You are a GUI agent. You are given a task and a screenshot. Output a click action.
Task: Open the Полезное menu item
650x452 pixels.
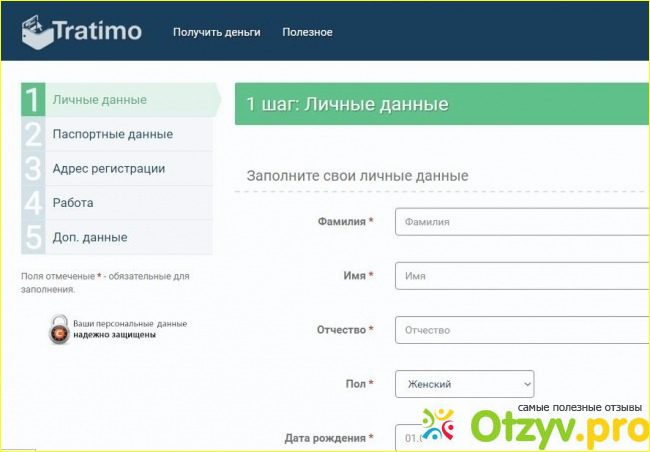(307, 32)
